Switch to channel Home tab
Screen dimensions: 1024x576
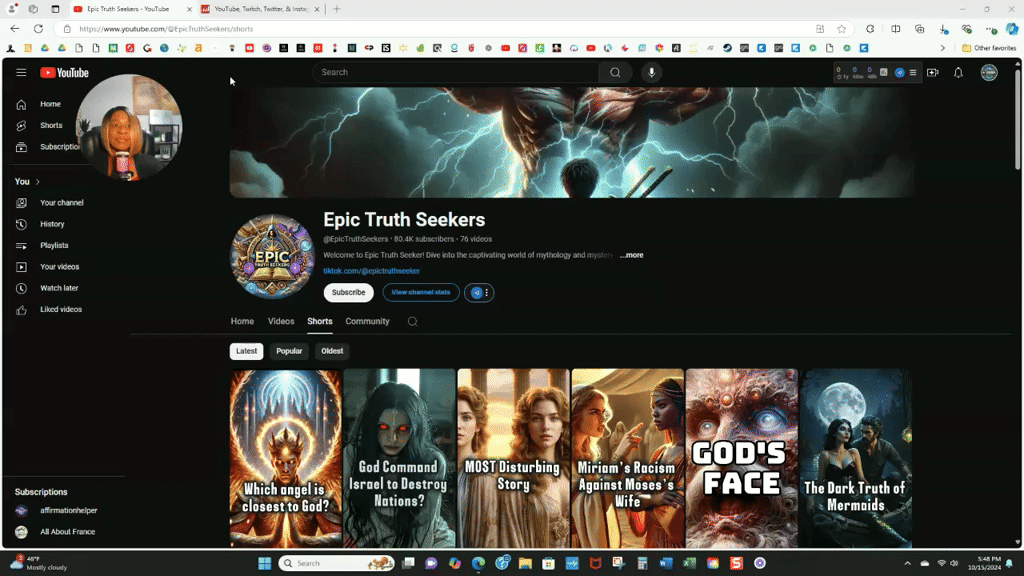click(242, 321)
